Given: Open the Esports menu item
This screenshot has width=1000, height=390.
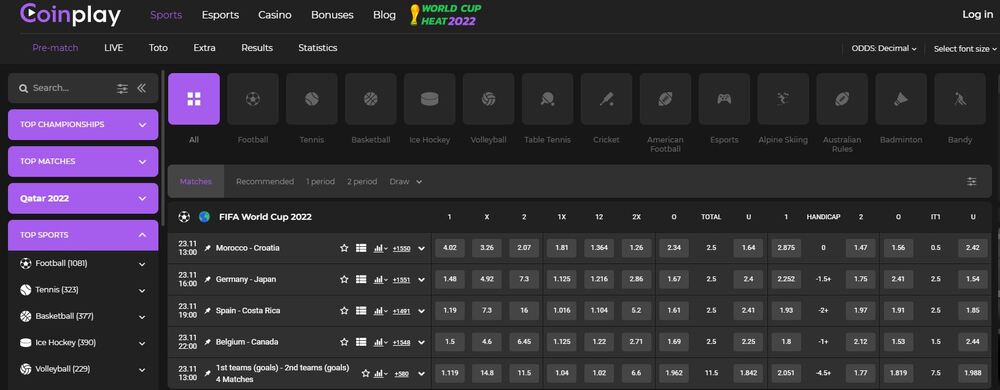Looking at the screenshot, I should (x=220, y=15).
